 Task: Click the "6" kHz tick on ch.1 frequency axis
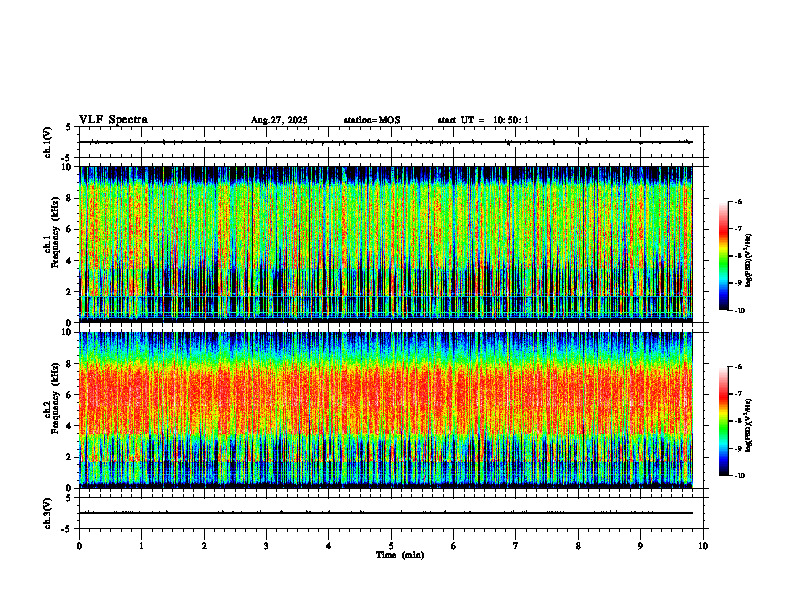click(x=70, y=229)
